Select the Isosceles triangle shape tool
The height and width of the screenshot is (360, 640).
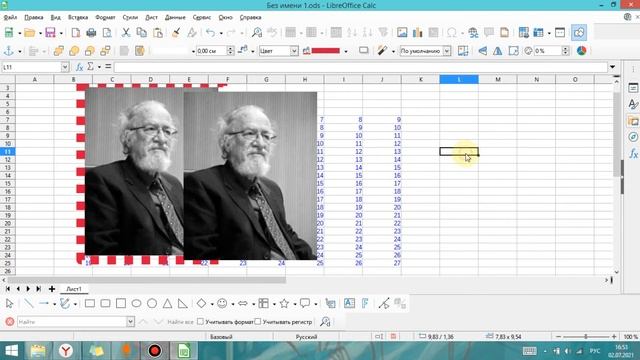tap(167, 303)
